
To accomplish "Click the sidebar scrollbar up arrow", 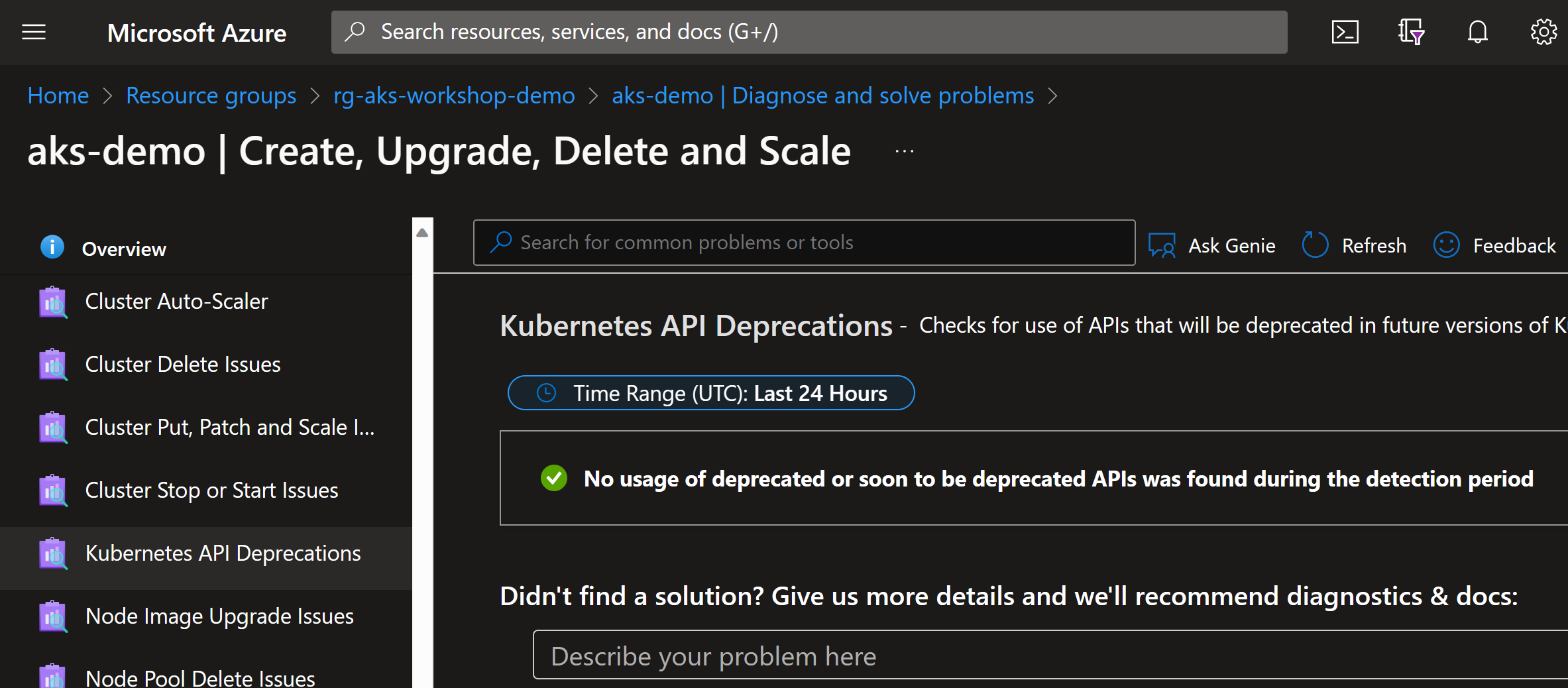I will tap(422, 233).
